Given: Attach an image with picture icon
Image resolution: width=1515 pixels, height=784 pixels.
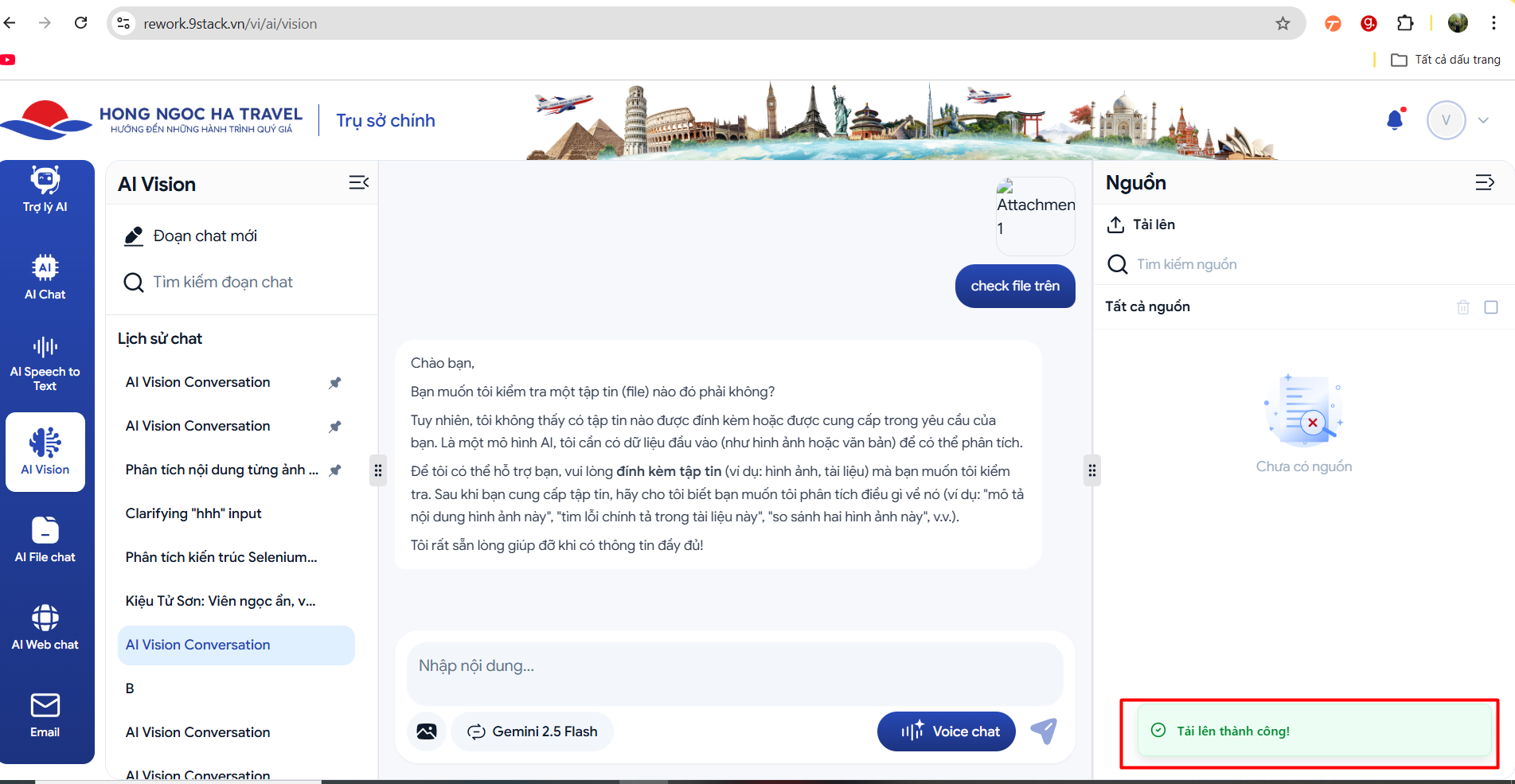Looking at the screenshot, I should tap(427, 731).
